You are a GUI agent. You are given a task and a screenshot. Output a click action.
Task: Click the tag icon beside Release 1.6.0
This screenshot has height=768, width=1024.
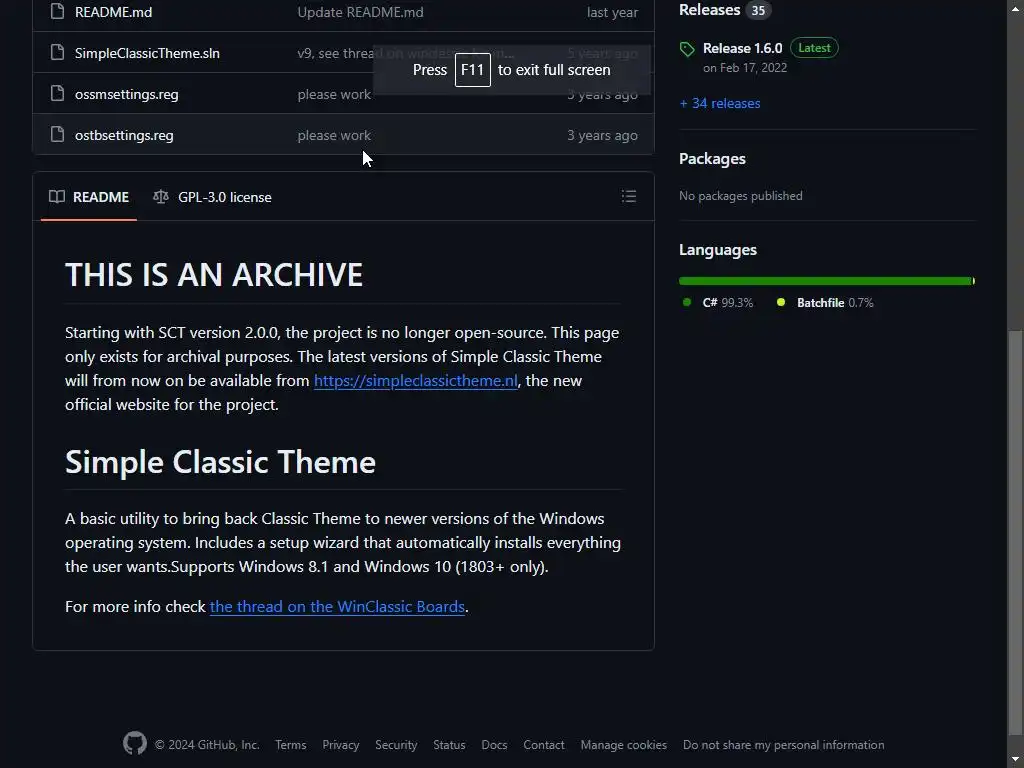coord(686,49)
